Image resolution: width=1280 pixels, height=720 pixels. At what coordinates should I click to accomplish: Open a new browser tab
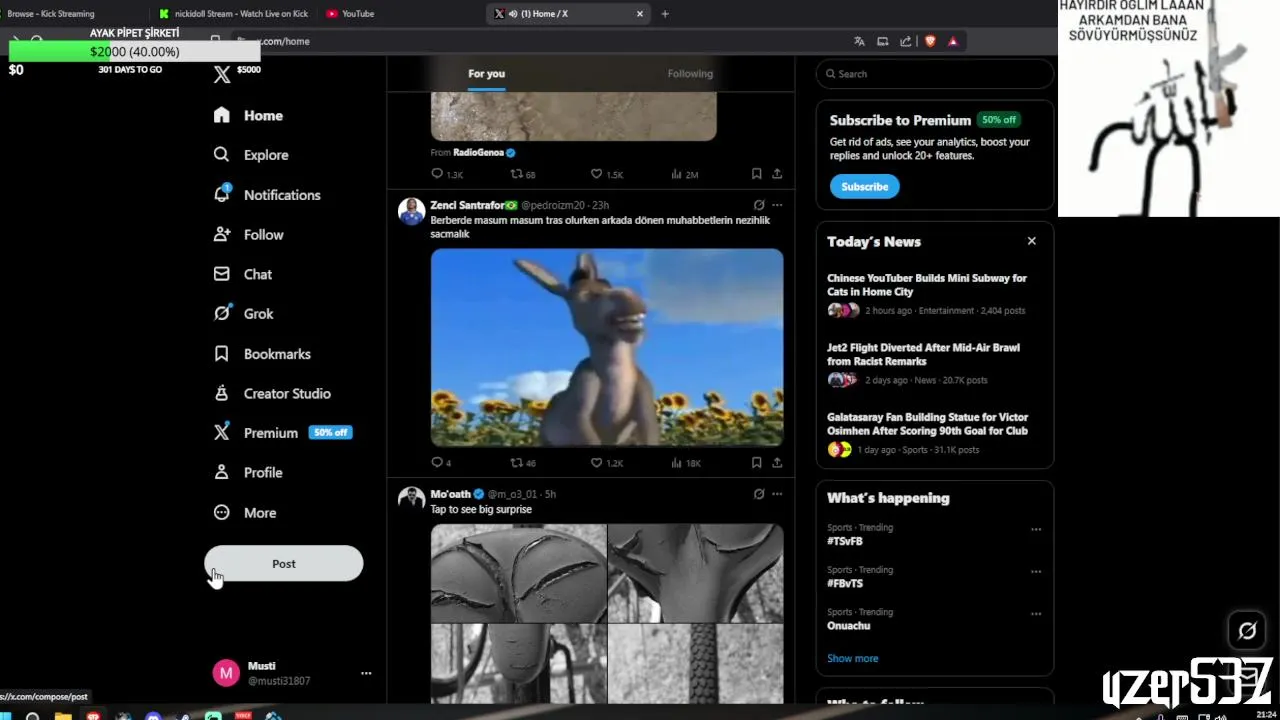(665, 14)
